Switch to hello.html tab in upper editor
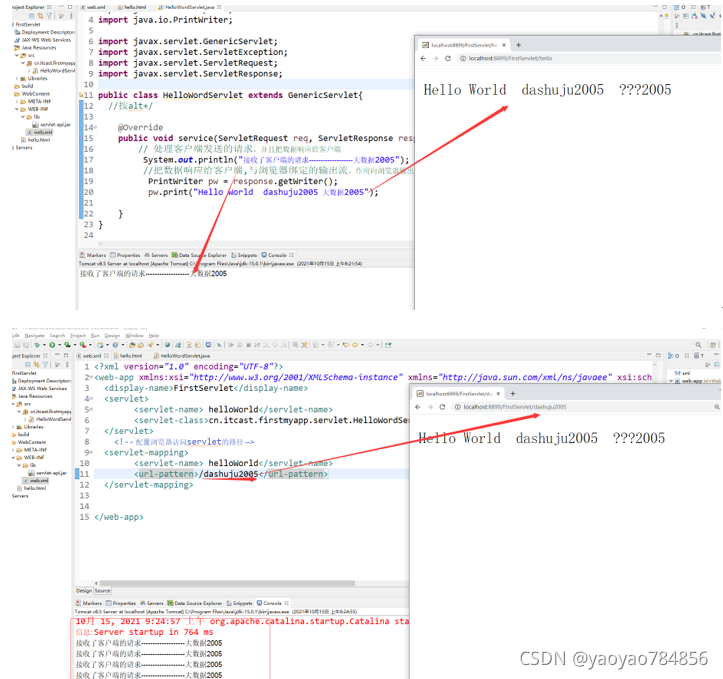 click(132, 7)
